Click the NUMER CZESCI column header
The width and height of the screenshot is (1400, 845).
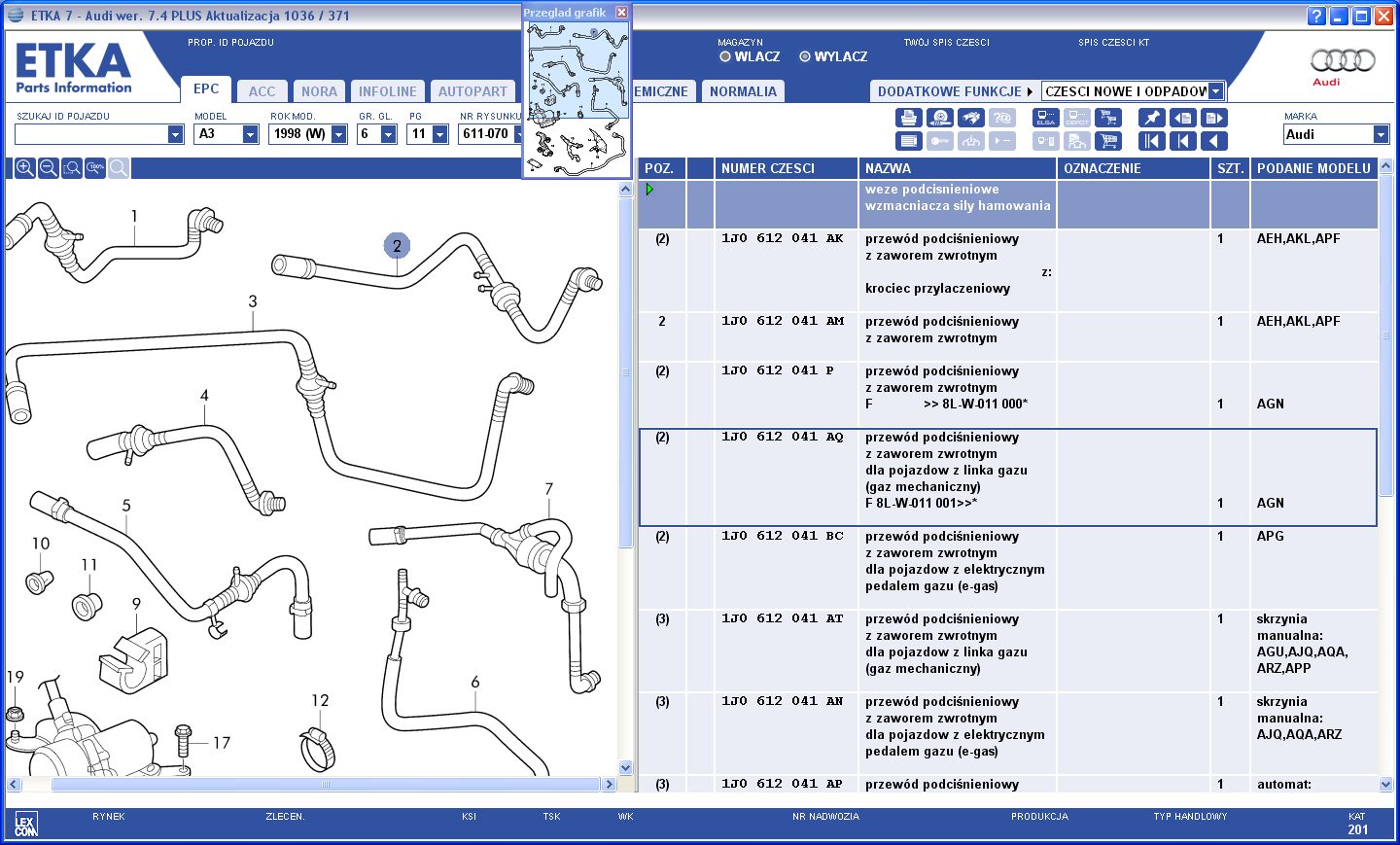pos(786,168)
